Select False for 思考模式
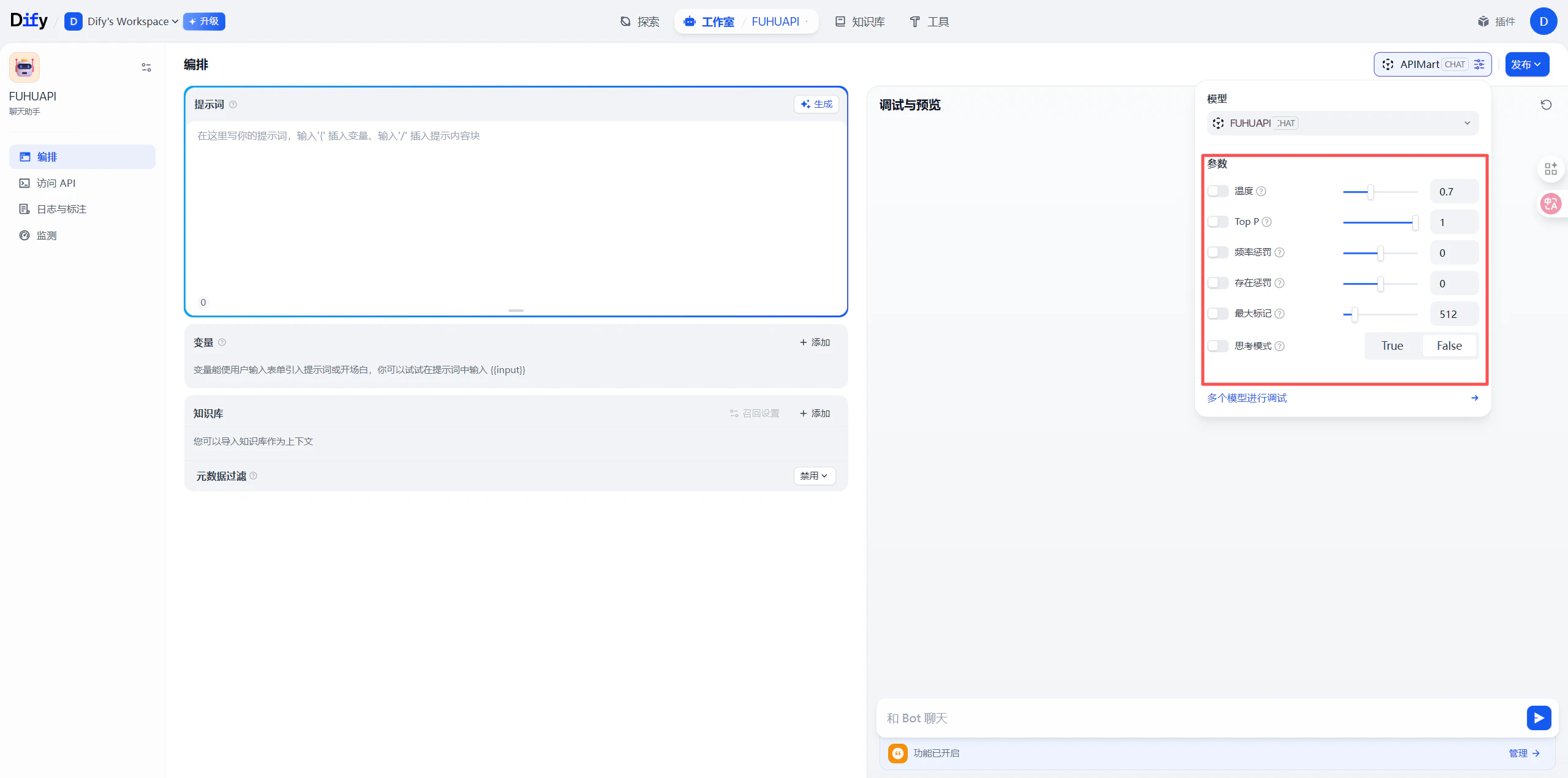Screen dimensions: 1568x778 [1449, 346]
